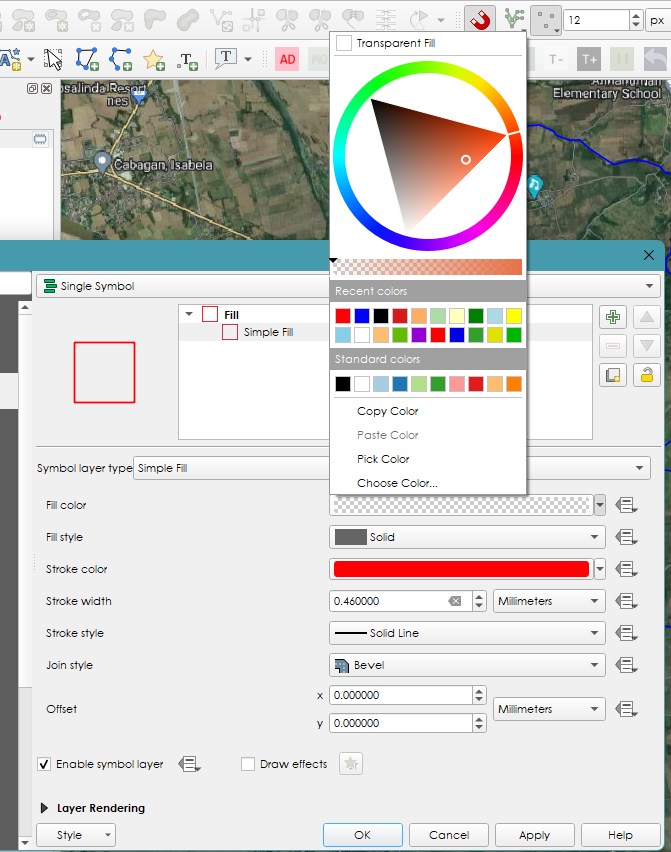
Task: Check the Transparent Fill checkbox
Action: click(x=344, y=43)
